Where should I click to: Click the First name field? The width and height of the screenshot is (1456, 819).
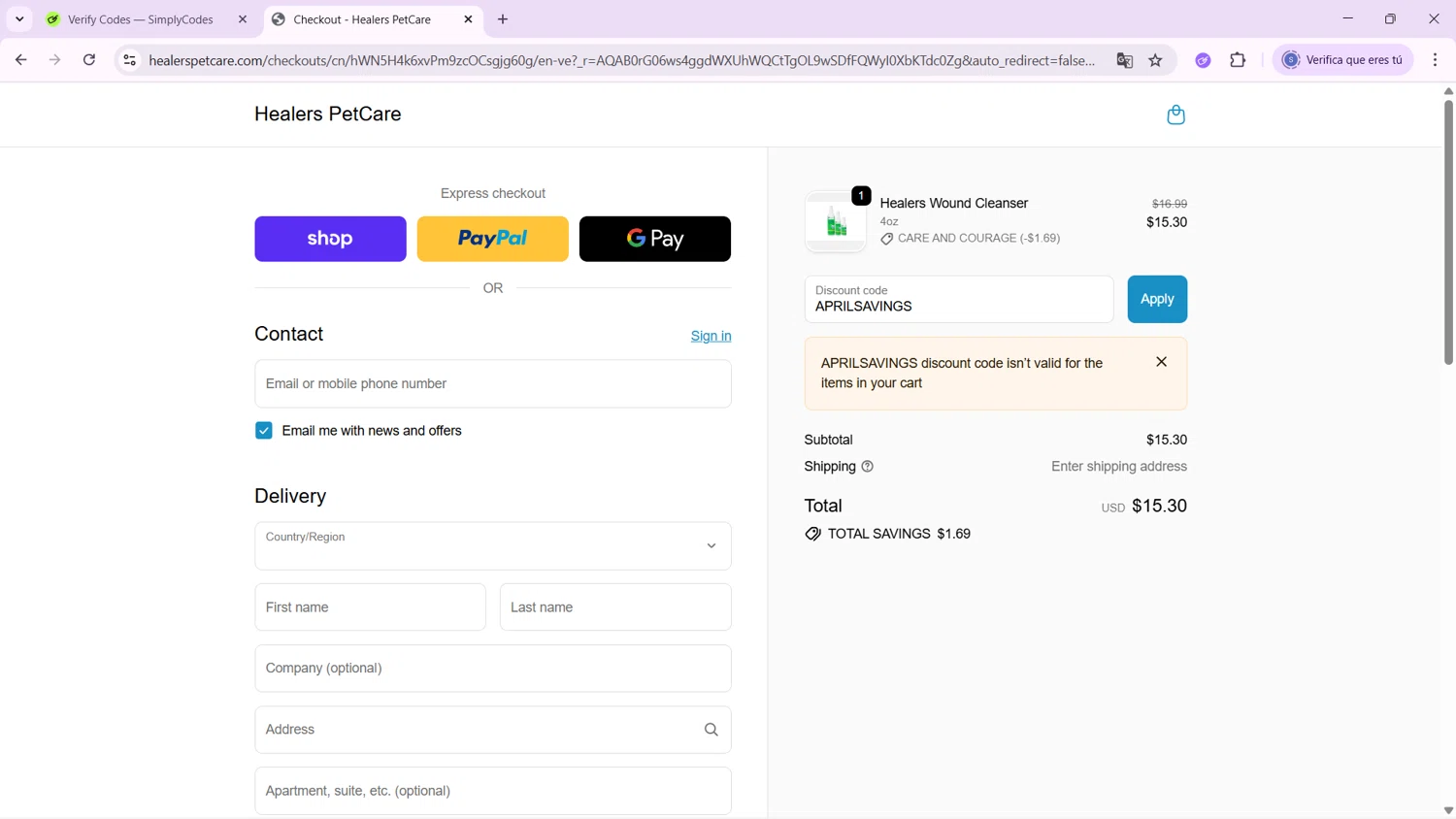[370, 607]
